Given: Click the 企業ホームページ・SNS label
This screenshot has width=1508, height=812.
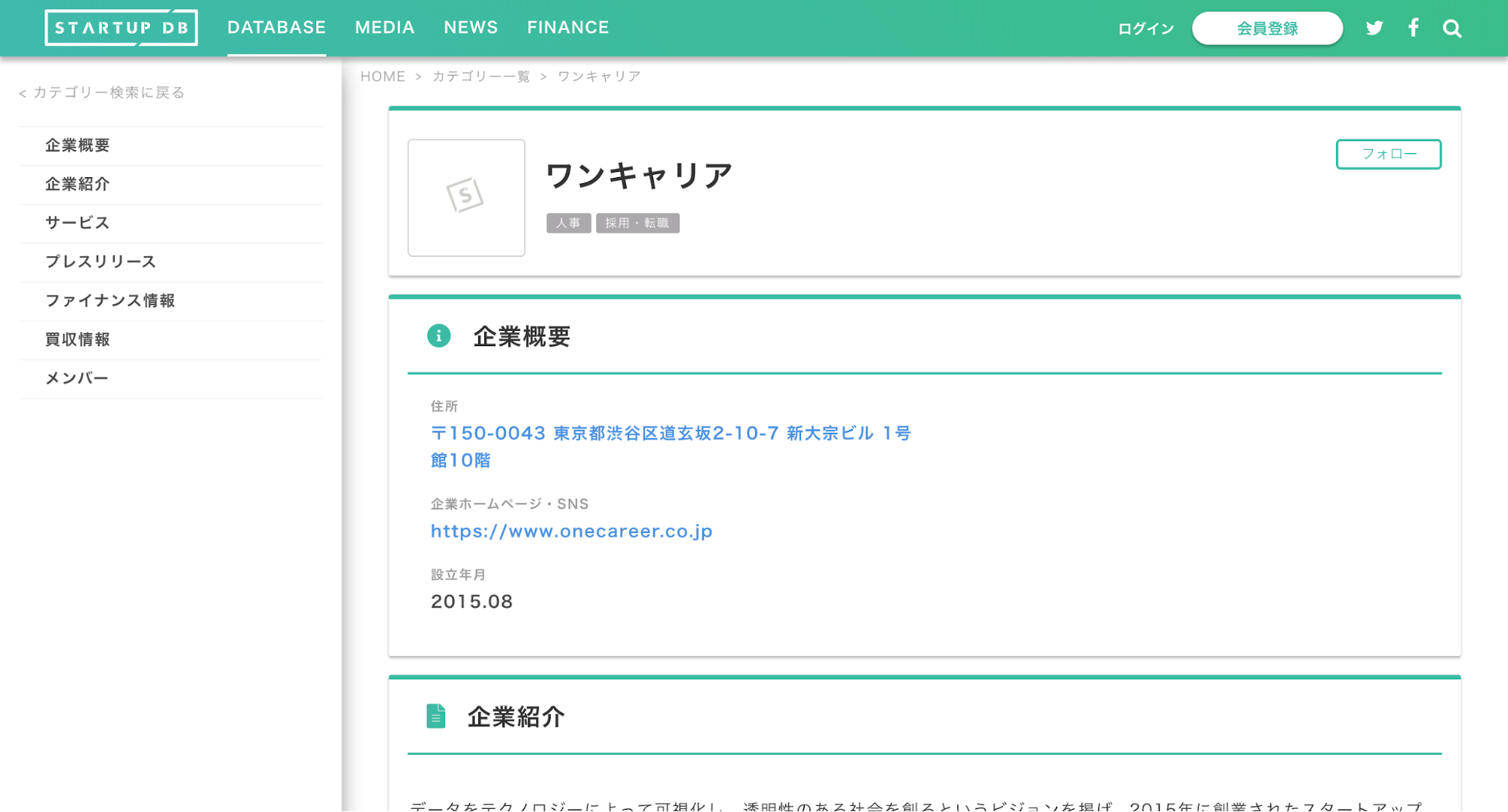Looking at the screenshot, I should (509, 504).
